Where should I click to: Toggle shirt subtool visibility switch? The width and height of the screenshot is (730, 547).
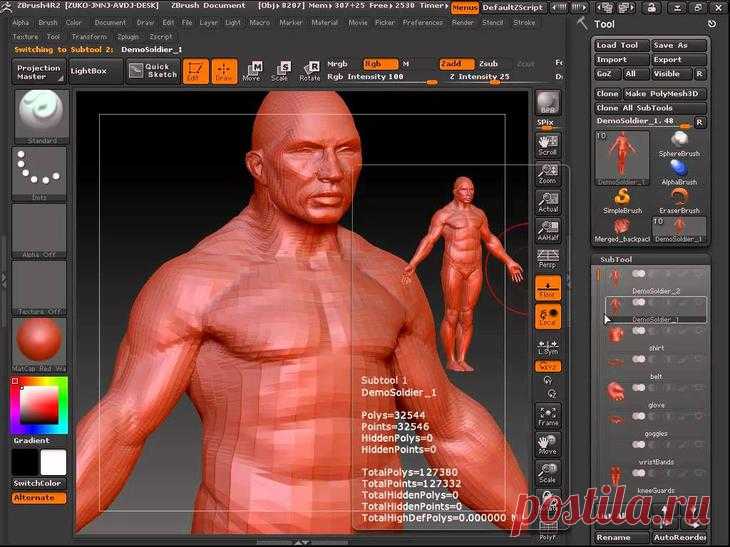[638, 331]
